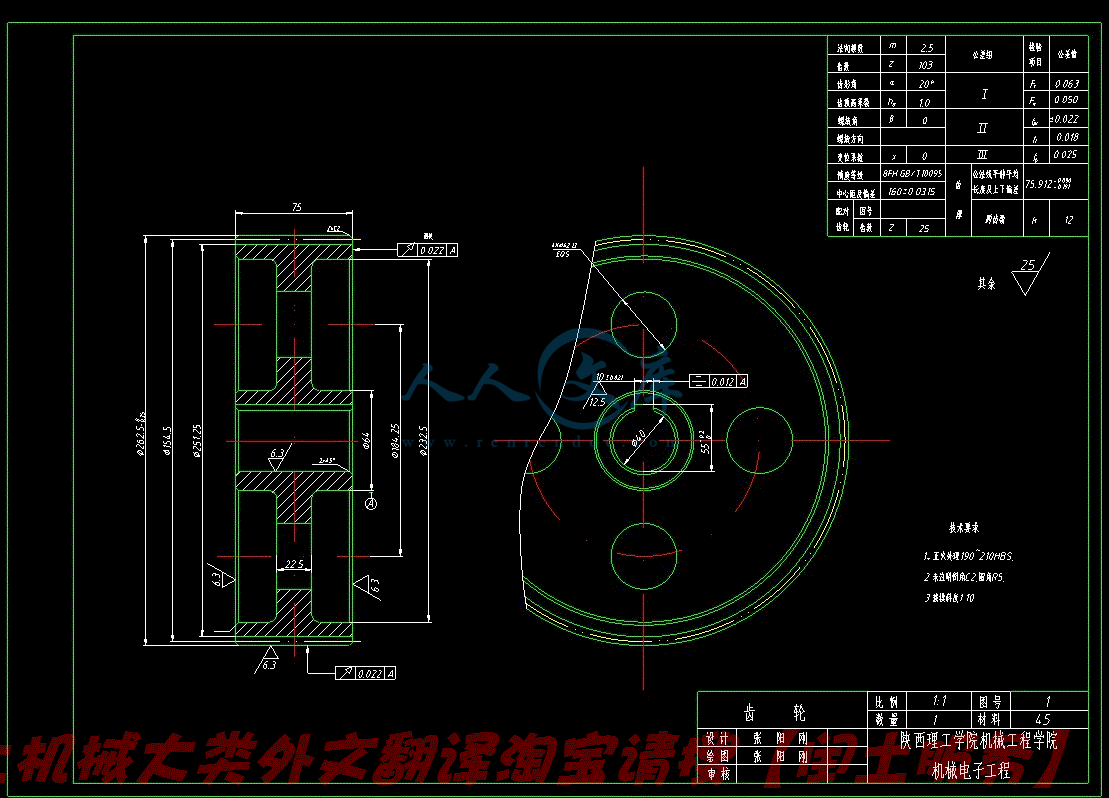
Task: Select the circled datum A marker
Action: (x=371, y=504)
